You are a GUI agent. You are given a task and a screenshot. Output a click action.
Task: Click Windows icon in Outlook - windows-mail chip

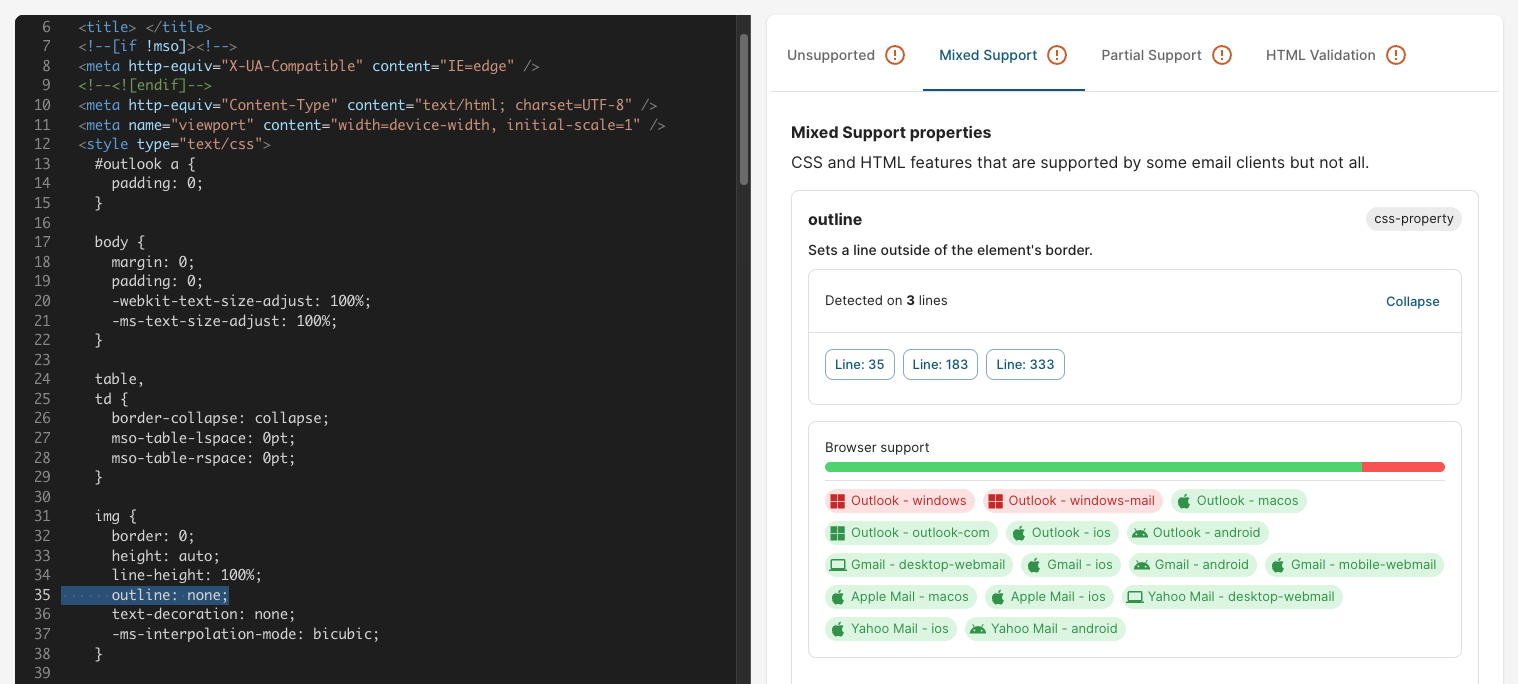(995, 501)
